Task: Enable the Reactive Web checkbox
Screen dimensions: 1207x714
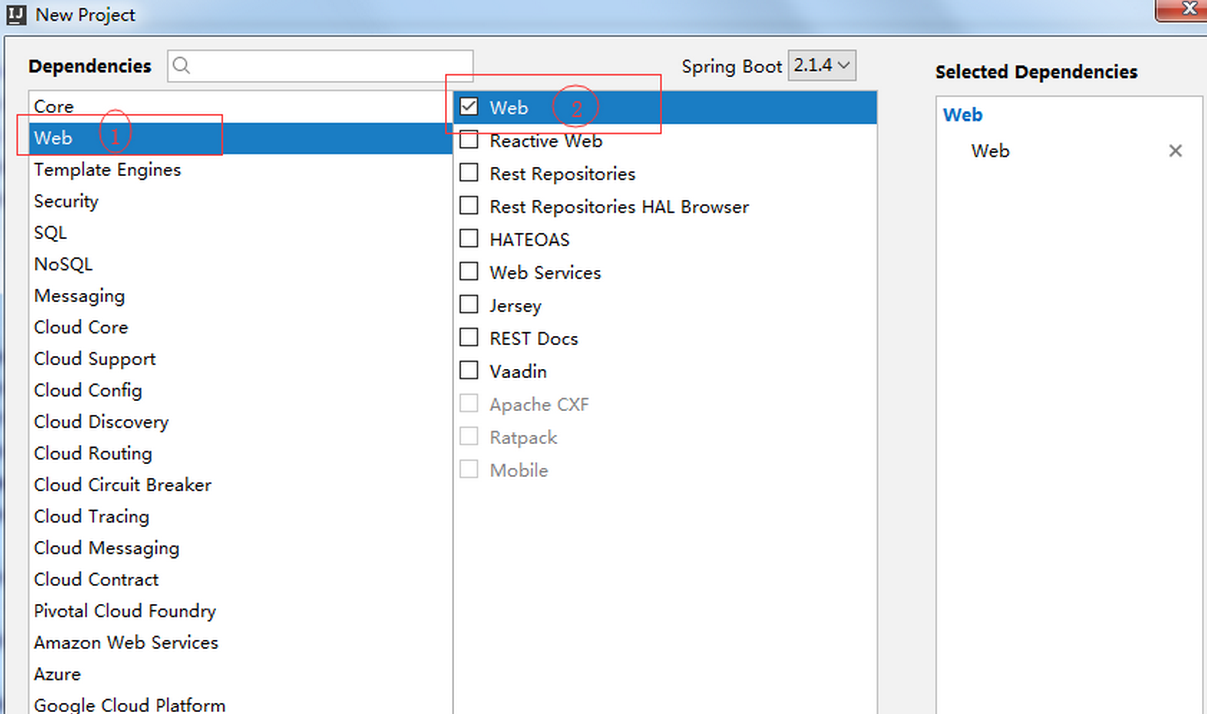Action: [x=469, y=141]
